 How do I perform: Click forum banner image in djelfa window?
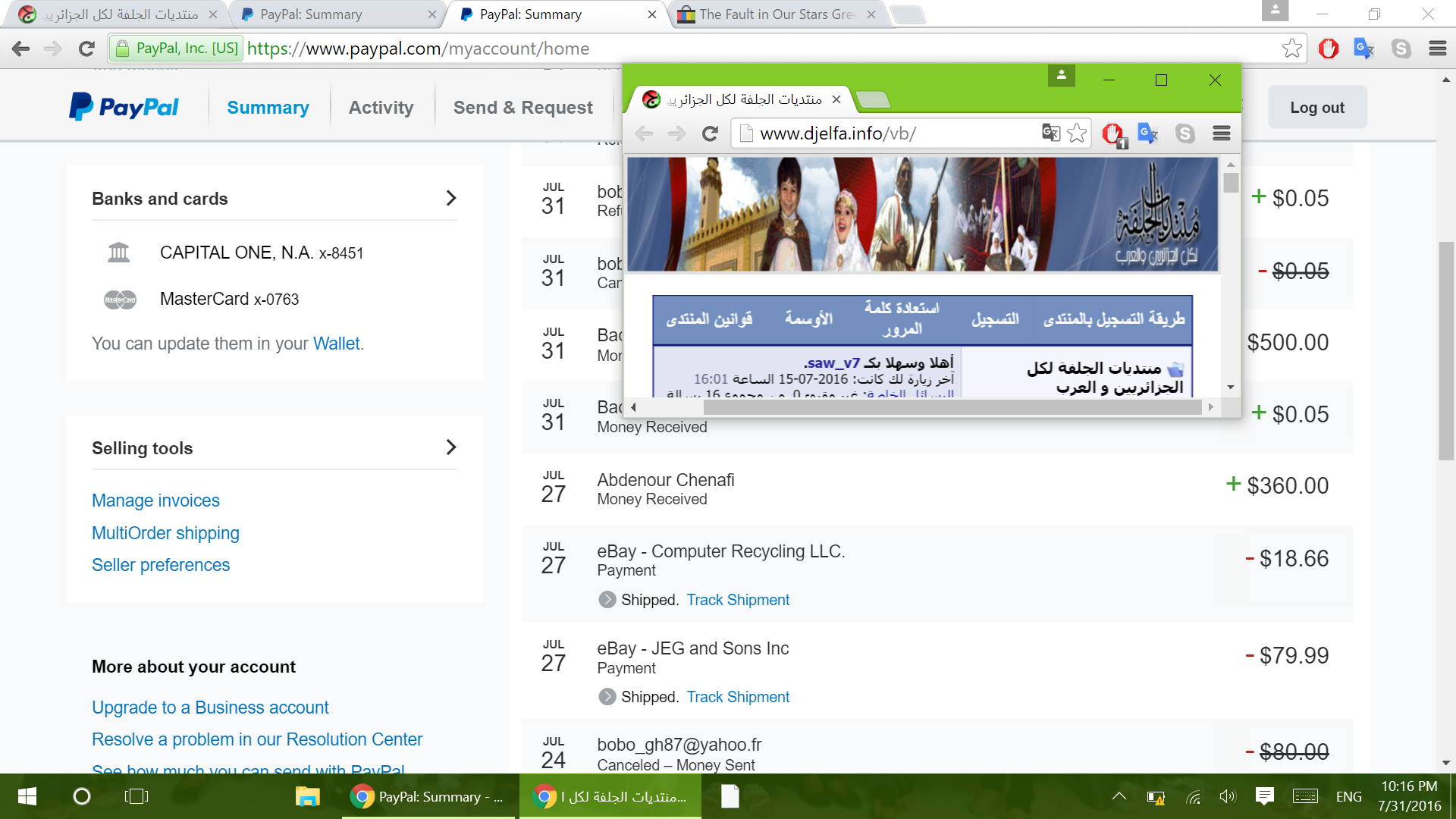[922, 214]
